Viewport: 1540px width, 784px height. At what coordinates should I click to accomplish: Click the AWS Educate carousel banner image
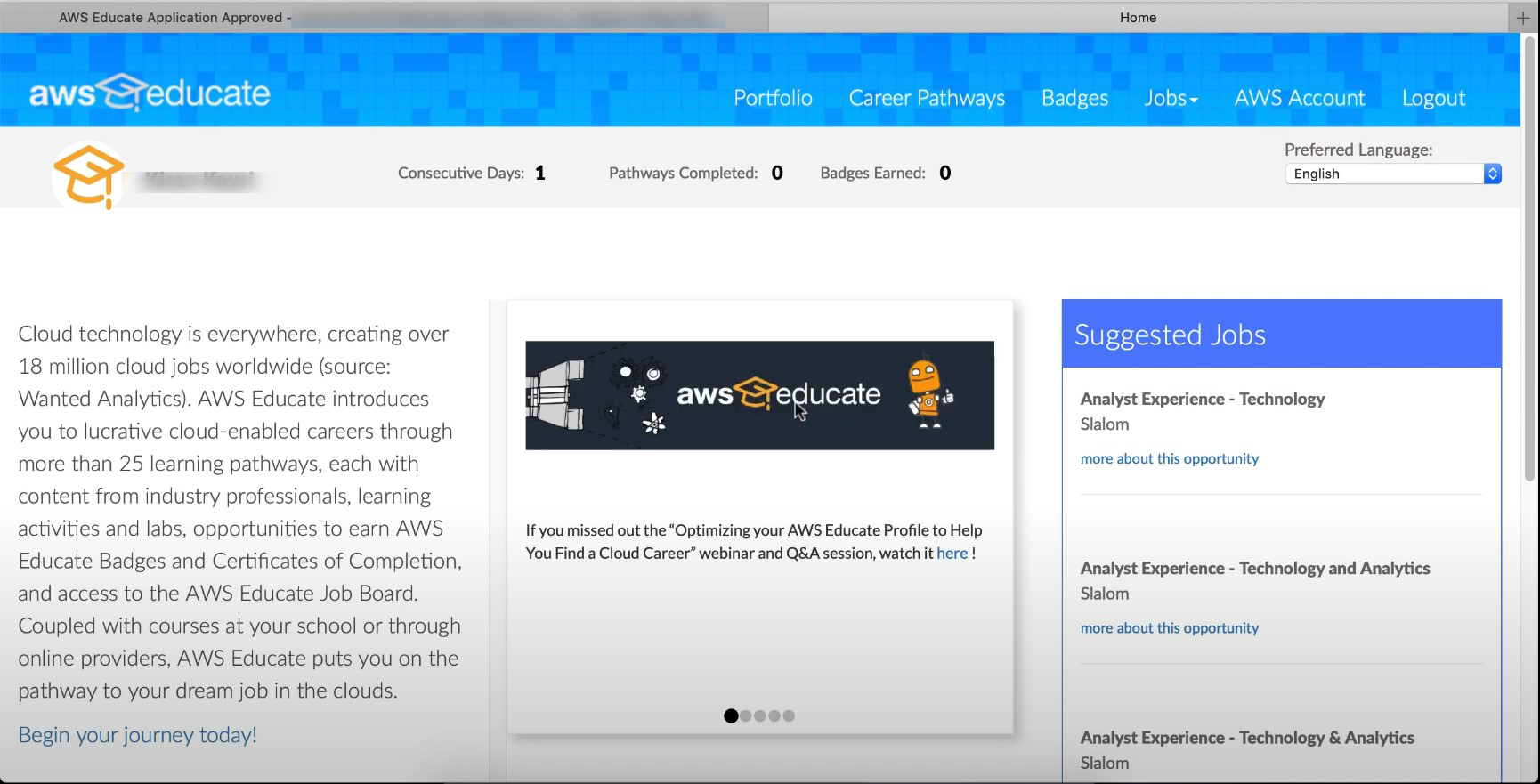(x=759, y=395)
